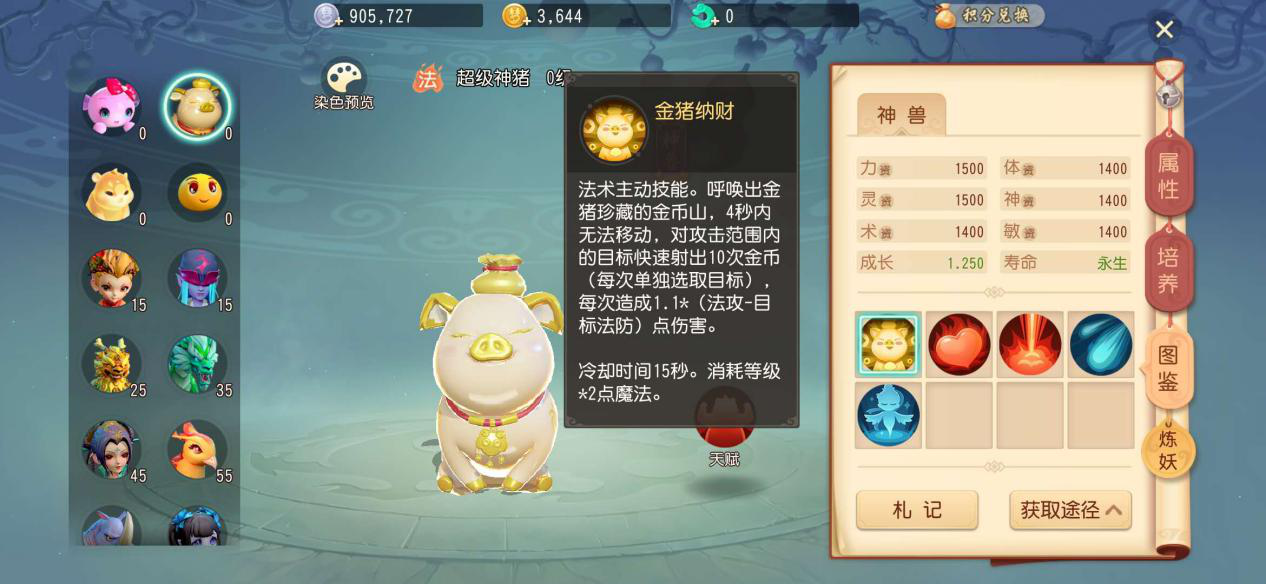Select the golden pig pet portrait
This screenshot has width=1266, height=584.
click(x=197, y=106)
